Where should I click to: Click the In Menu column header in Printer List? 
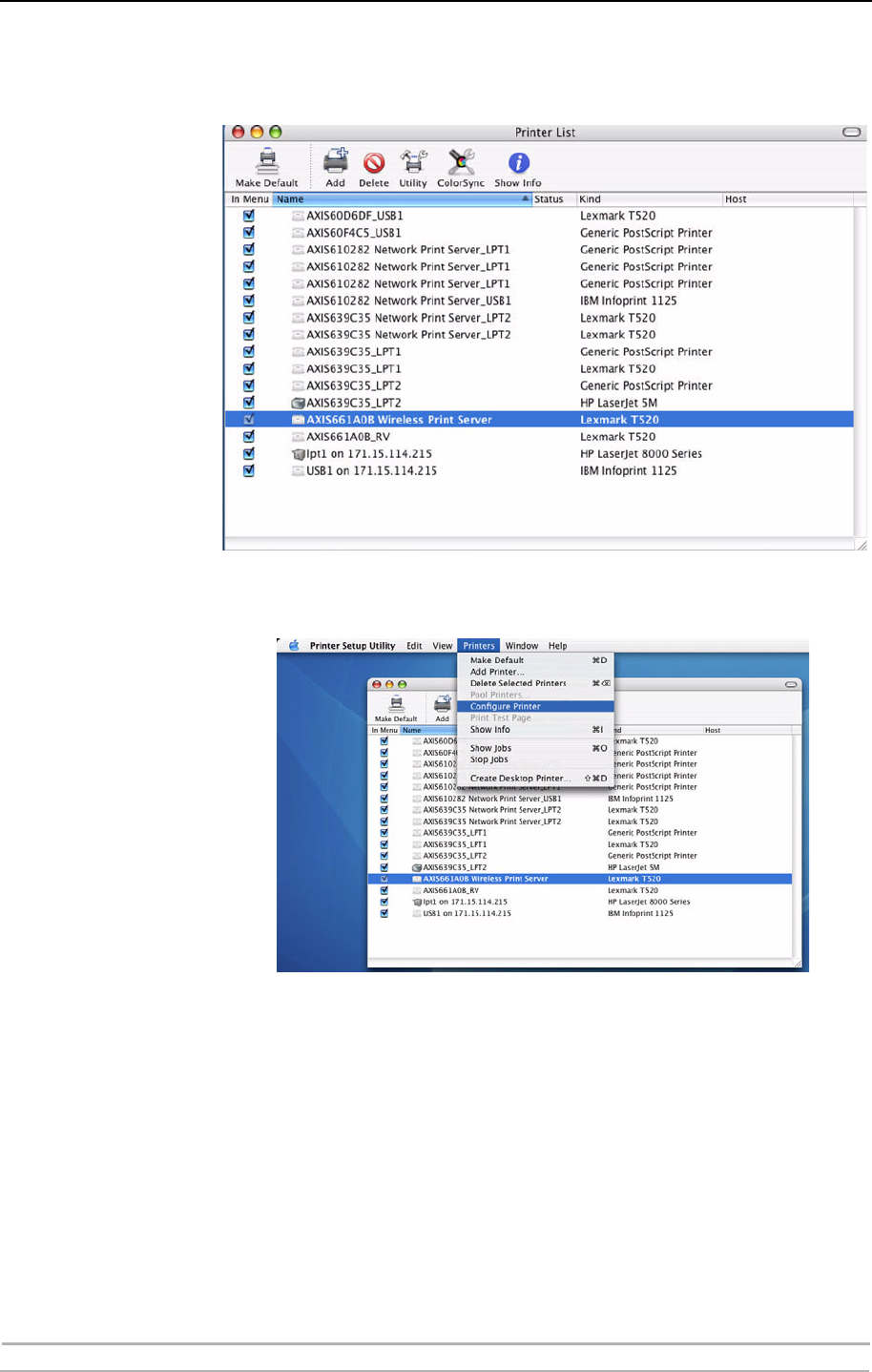(250, 199)
